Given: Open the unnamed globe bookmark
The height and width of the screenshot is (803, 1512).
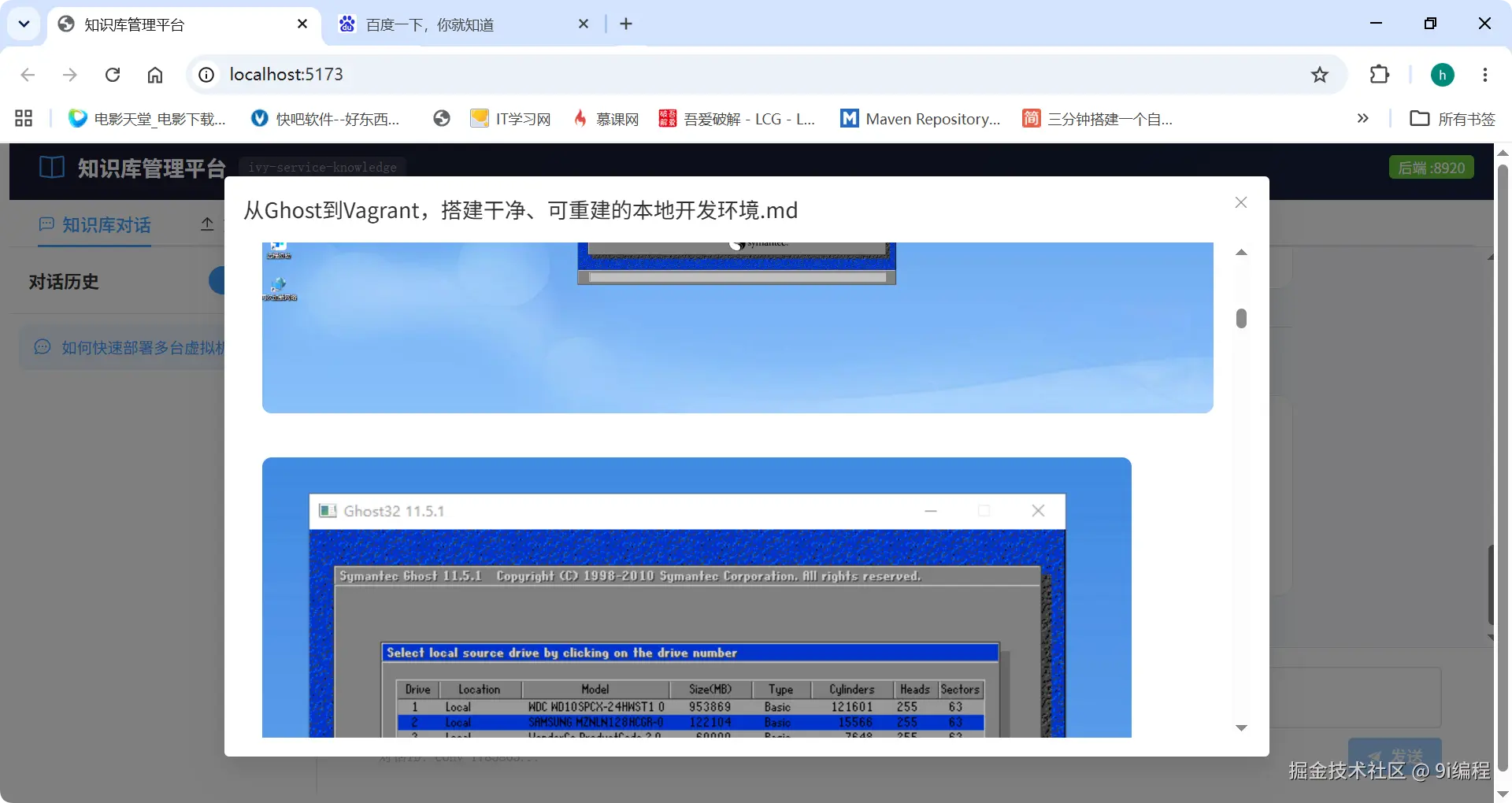Looking at the screenshot, I should (442, 119).
